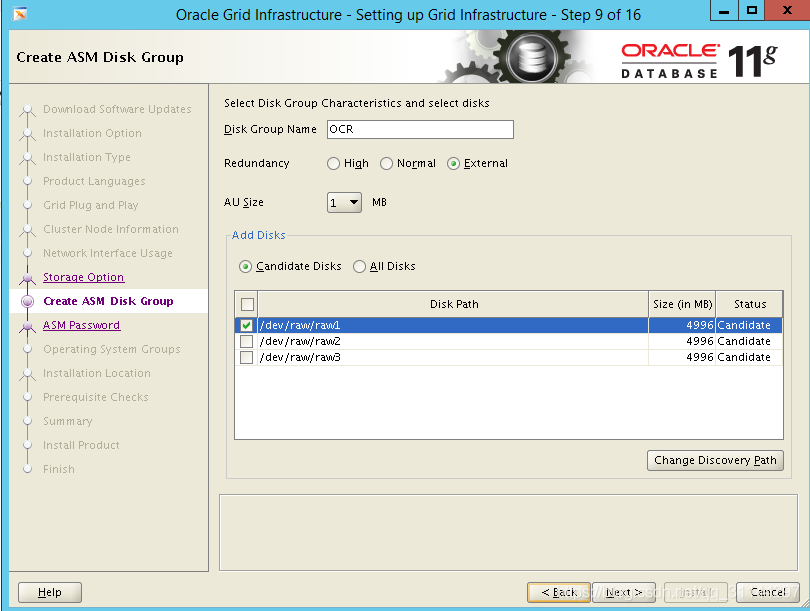Click the Oracle installer window icon

[x=20, y=14]
